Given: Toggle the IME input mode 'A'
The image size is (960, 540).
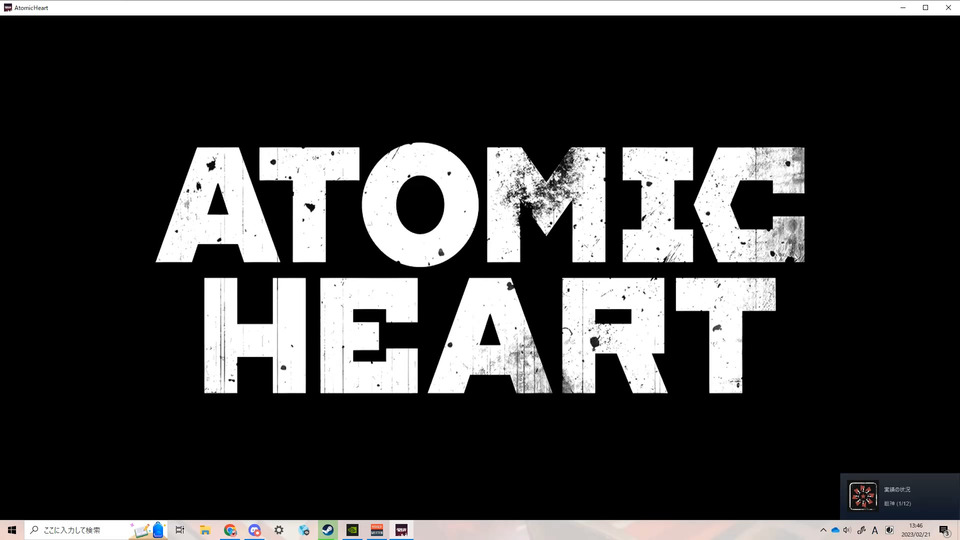Looking at the screenshot, I should [875, 530].
